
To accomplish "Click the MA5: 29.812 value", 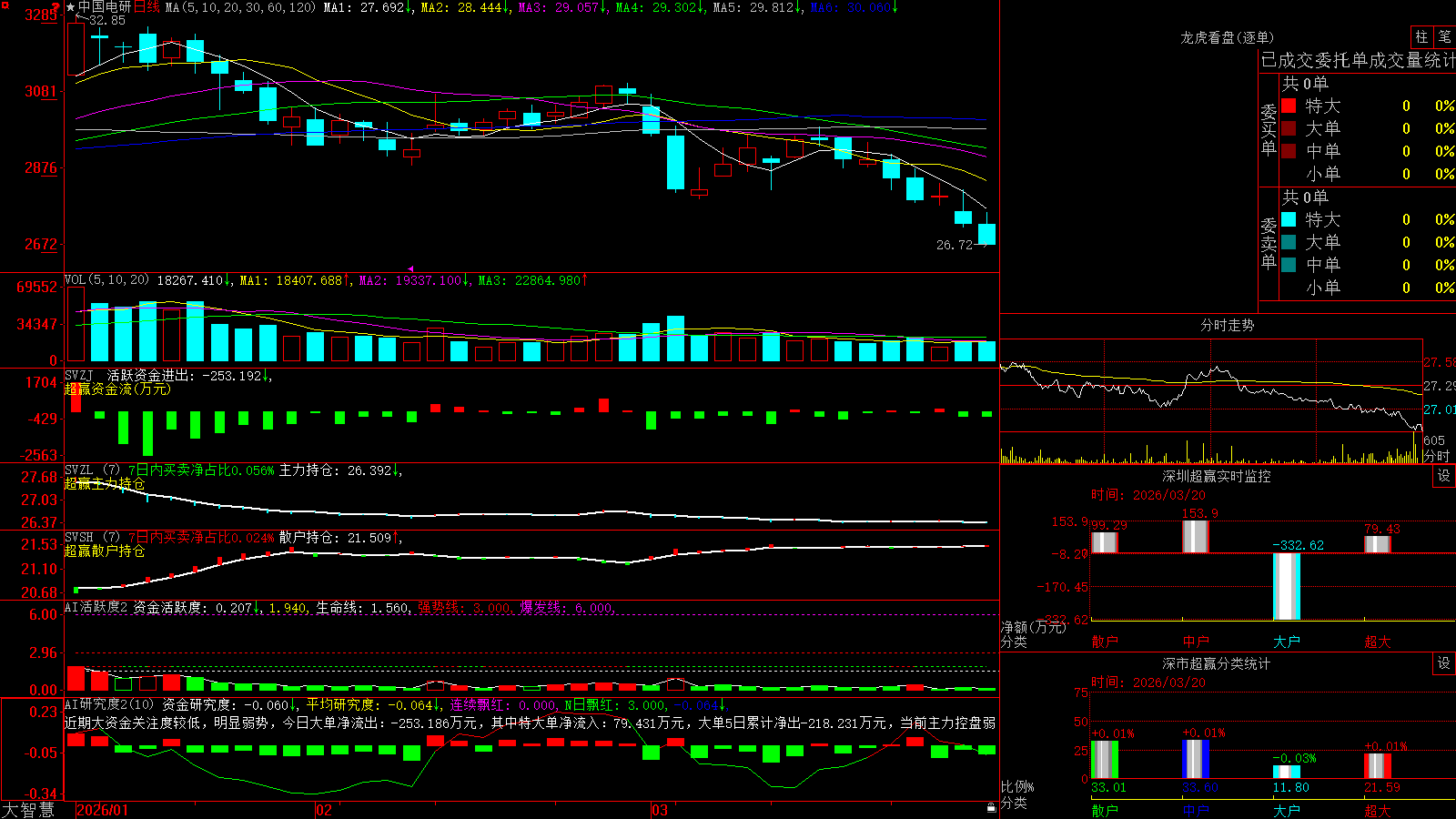I will [757, 7].
